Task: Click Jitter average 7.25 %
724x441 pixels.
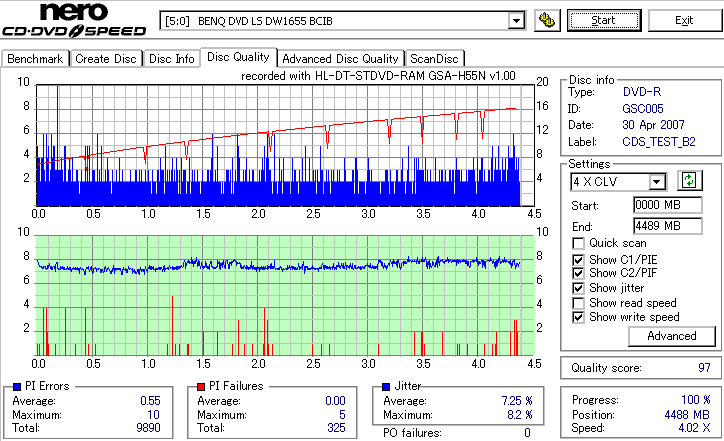Action: click(517, 400)
